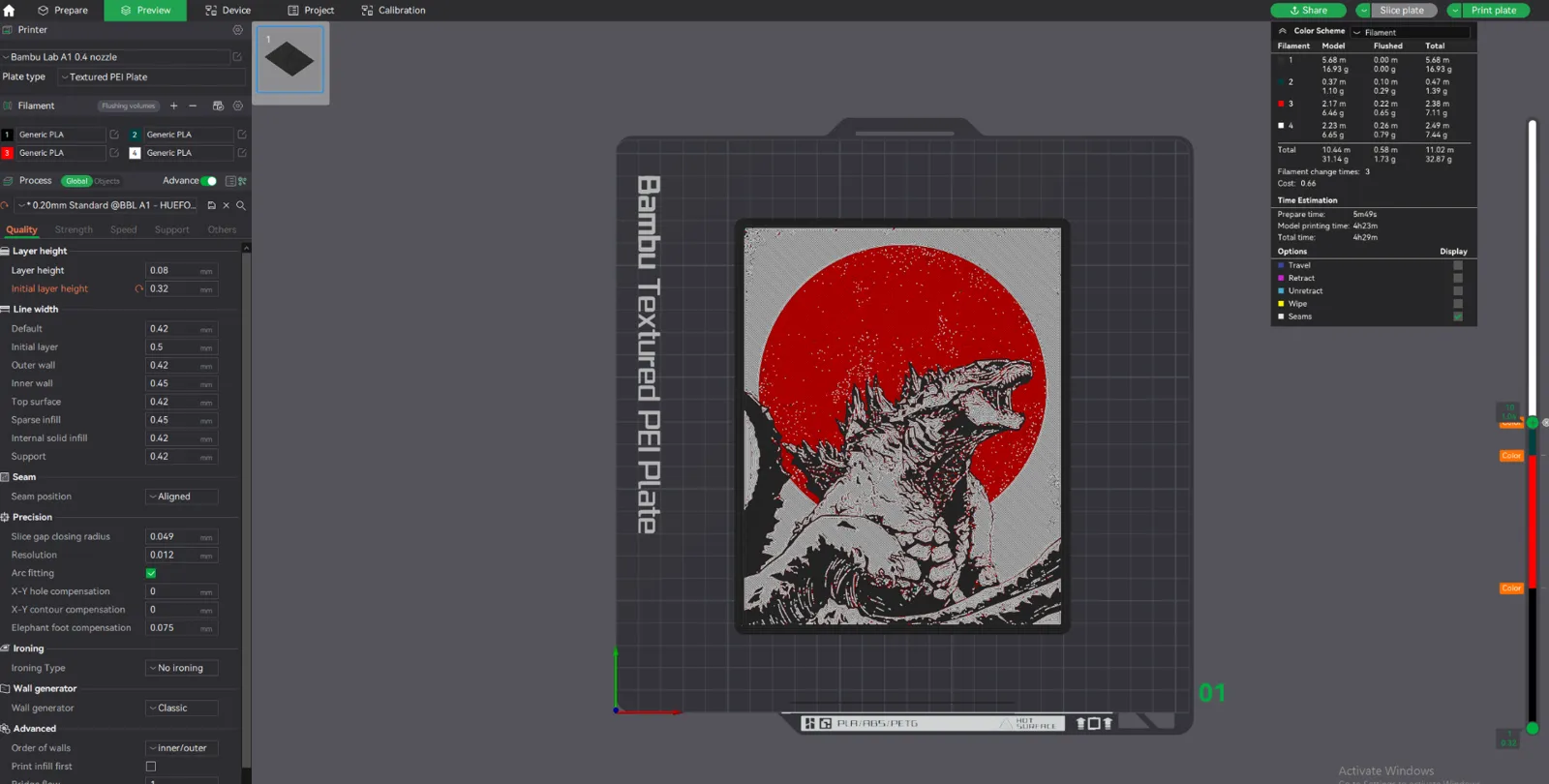
Task: Edit filament 2 Generic PLA preset
Action: point(242,135)
